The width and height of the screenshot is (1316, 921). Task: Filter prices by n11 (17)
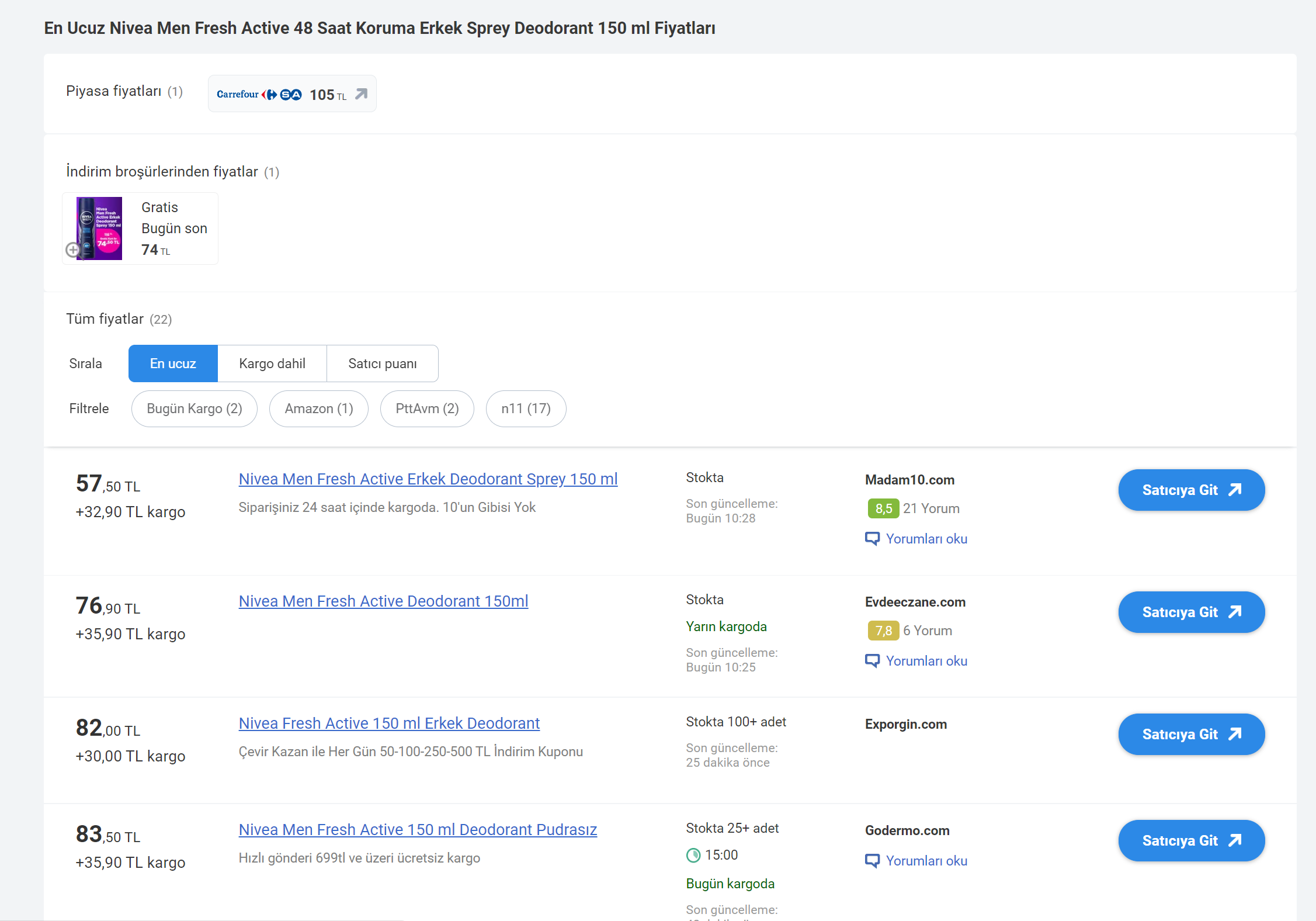point(526,408)
